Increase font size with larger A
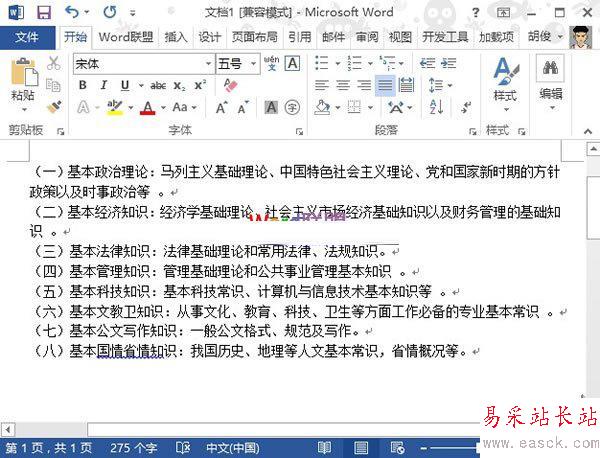The width and height of the screenshot is (600, 458). 222,108
